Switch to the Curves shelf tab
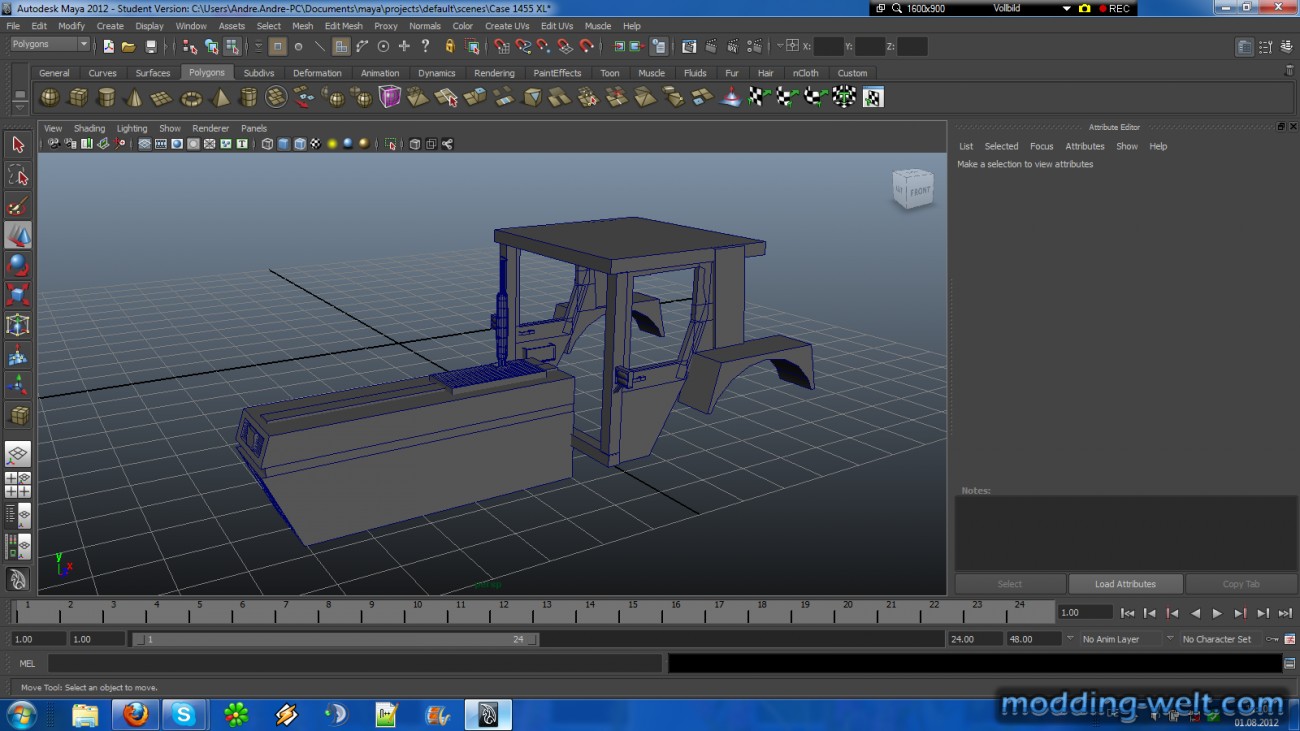 (x=102, y=73)
